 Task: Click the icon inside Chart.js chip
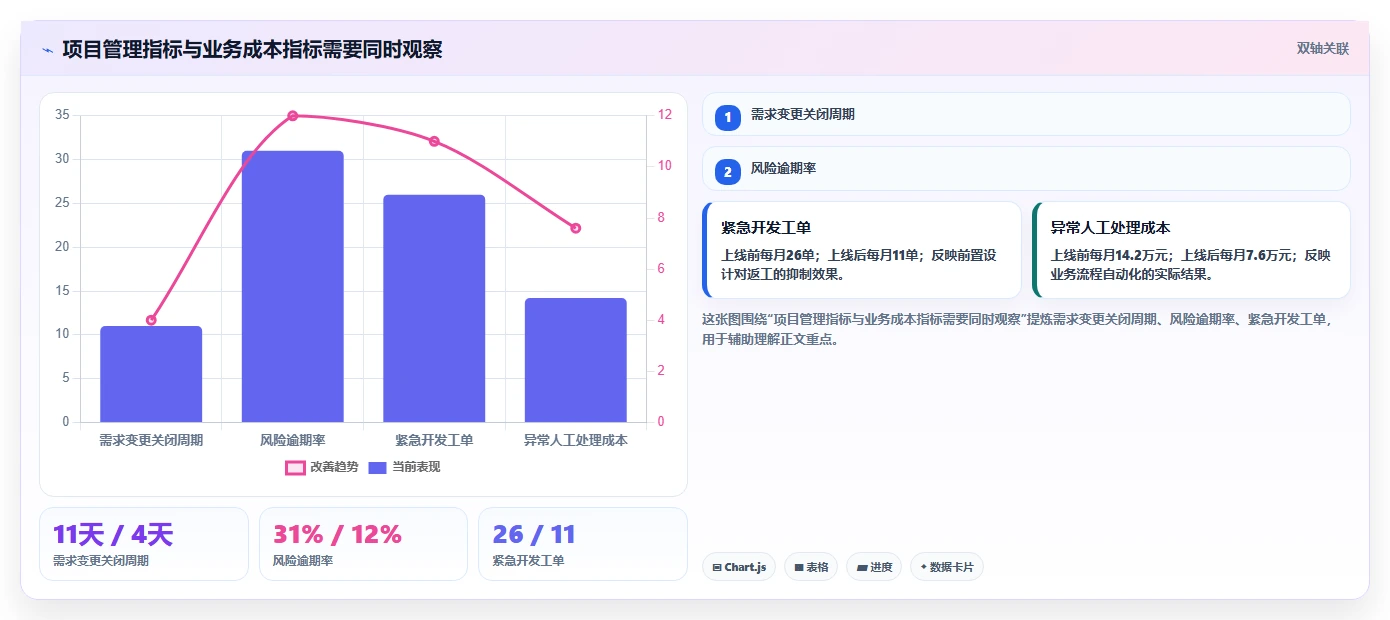coord(717,567)
